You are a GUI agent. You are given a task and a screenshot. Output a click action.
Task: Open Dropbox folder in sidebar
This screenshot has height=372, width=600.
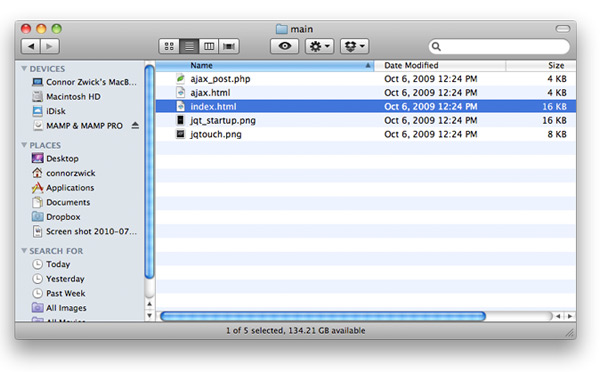(57, 217)
